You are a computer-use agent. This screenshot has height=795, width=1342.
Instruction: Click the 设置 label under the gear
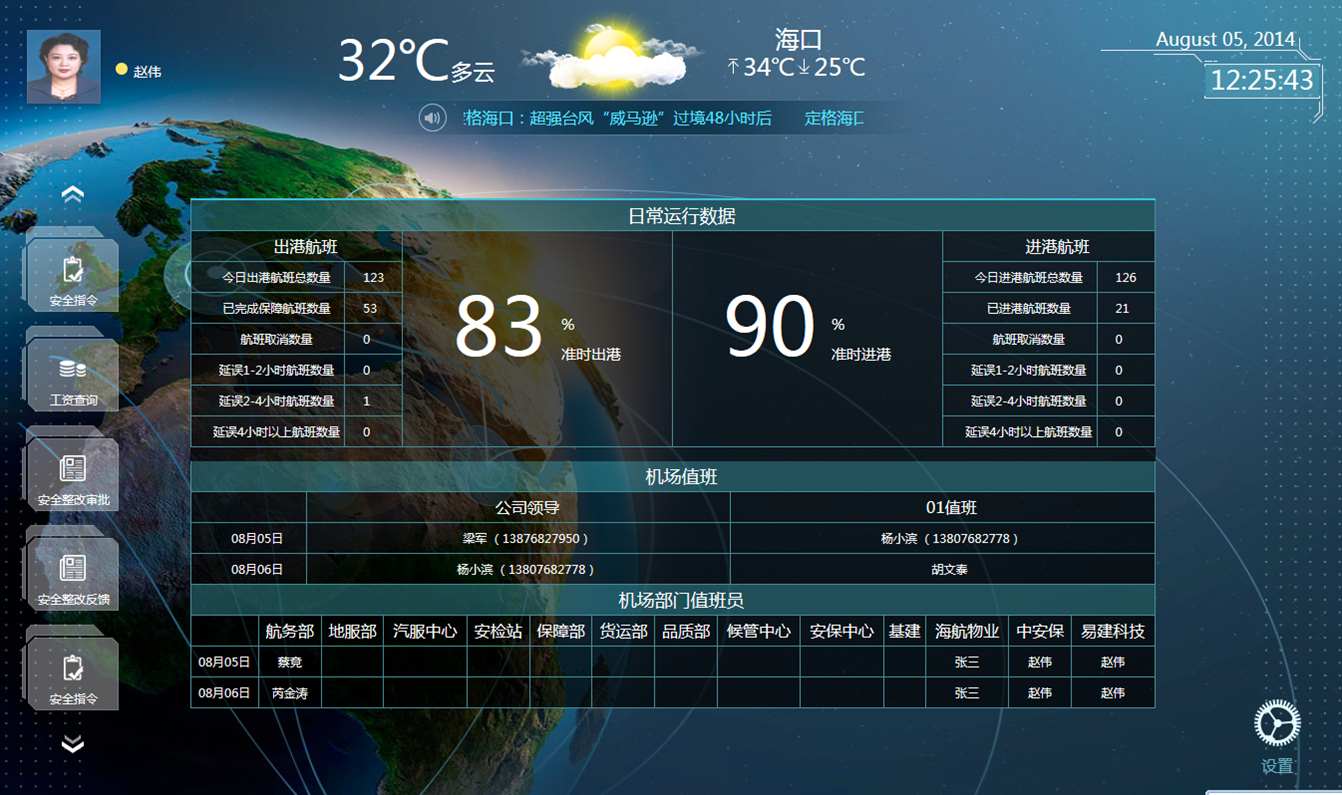tap(1277, 766)
